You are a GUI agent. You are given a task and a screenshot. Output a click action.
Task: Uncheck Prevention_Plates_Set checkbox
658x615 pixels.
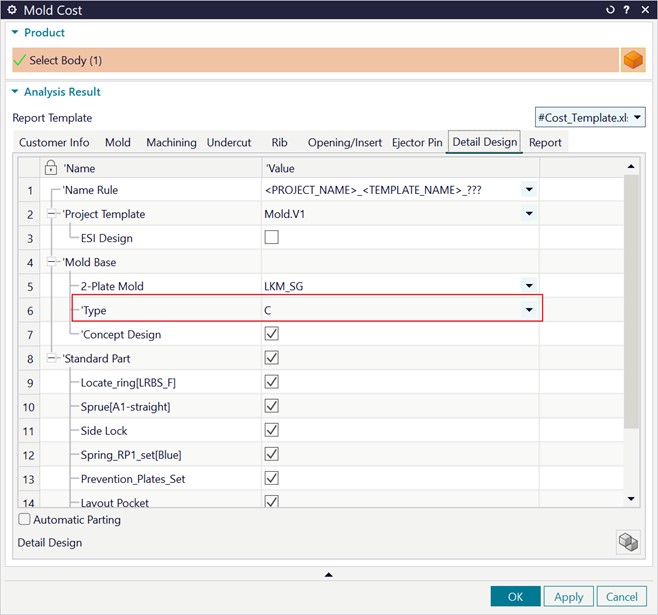coord(272,478)
